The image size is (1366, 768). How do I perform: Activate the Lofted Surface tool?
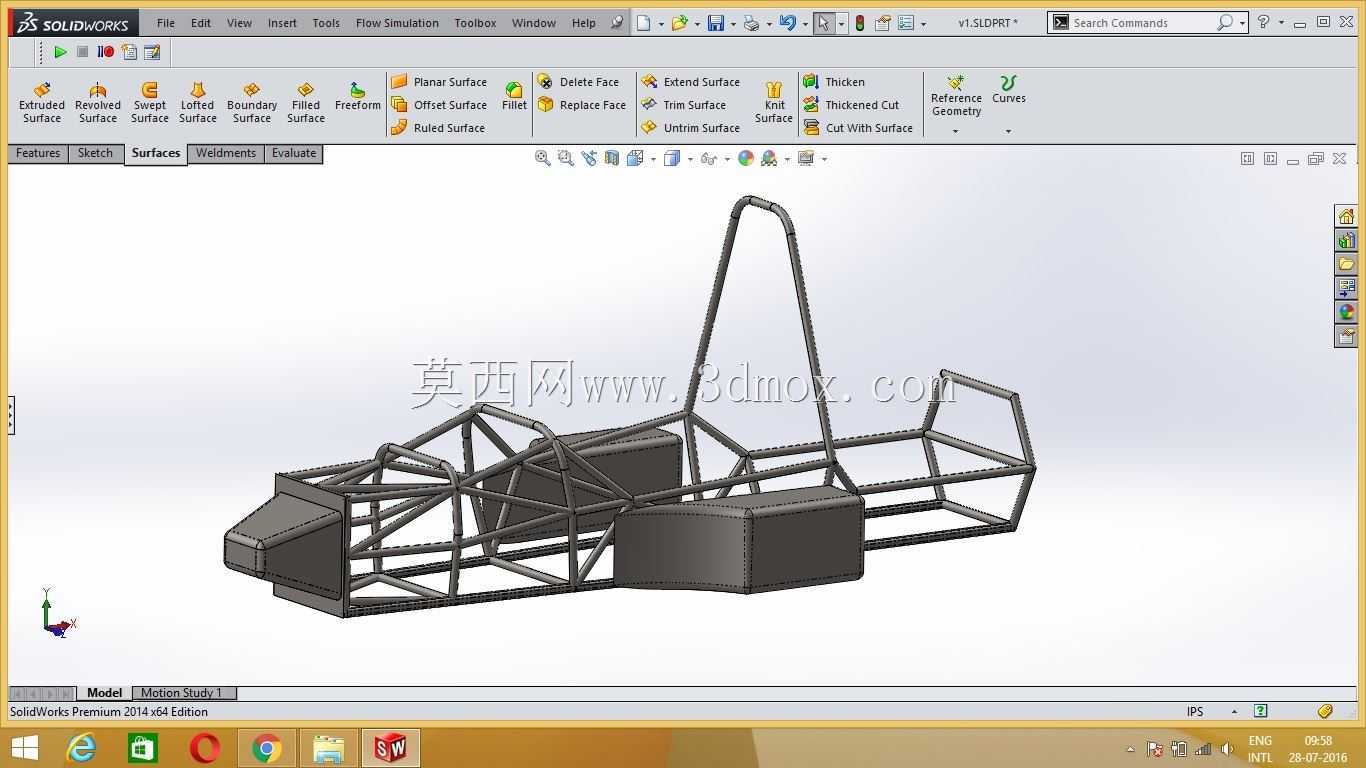(x=197, y=103)
